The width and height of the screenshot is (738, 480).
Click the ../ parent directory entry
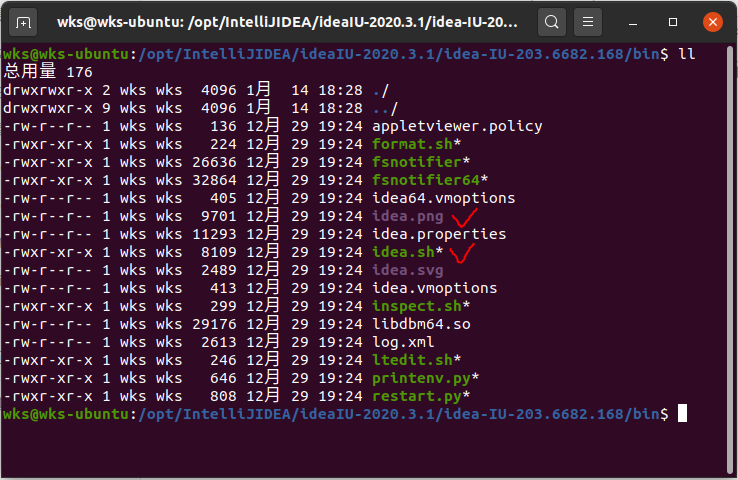pos(385,108)
